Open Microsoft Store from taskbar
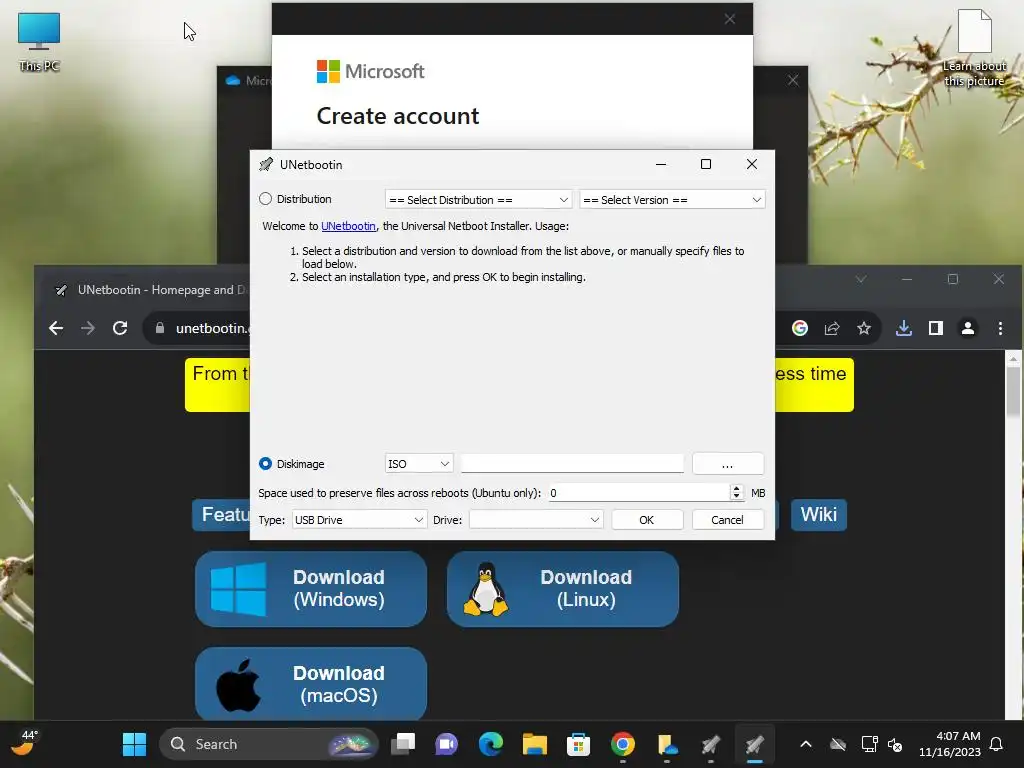Viewport: 1024px width, 768px height. (x=579, y=744)
